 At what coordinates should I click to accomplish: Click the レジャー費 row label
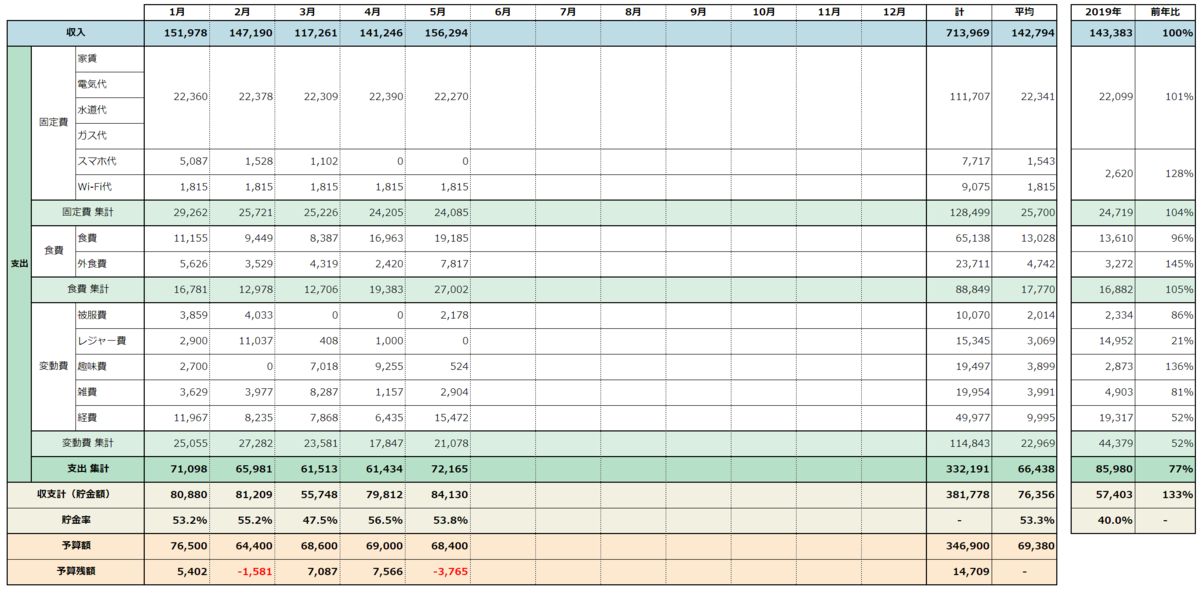109,340
